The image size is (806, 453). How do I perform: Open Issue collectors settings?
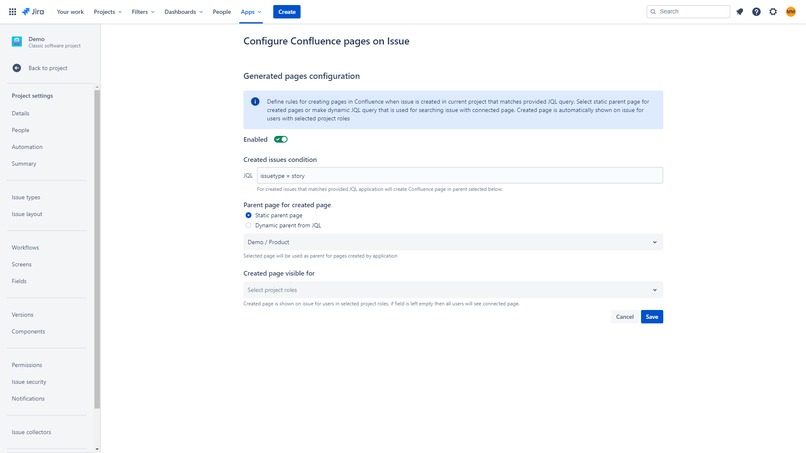coord(31,432)
